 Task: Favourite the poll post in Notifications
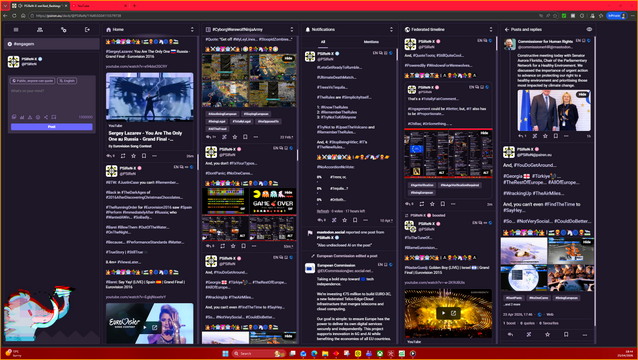pos(345,220)
